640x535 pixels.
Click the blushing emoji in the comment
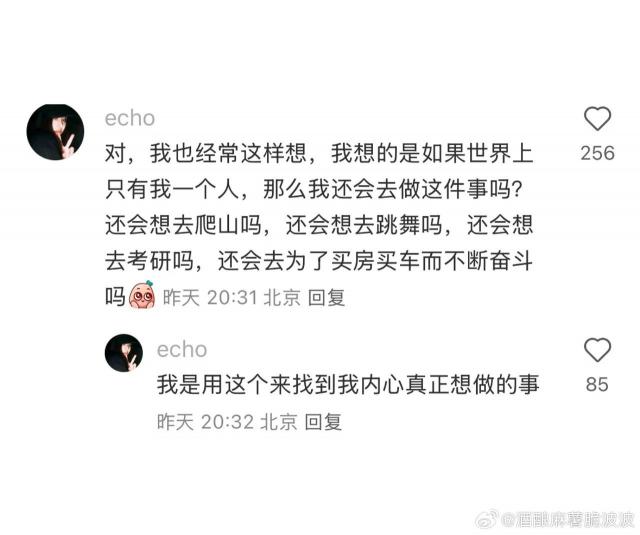pyautogui.click(x=142, y=295)
